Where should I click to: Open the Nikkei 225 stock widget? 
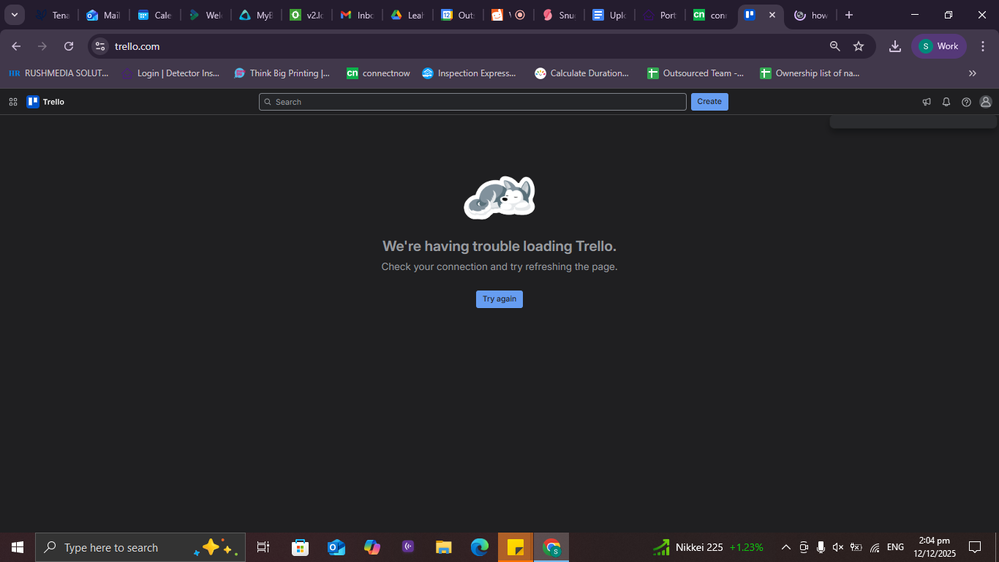708,547
